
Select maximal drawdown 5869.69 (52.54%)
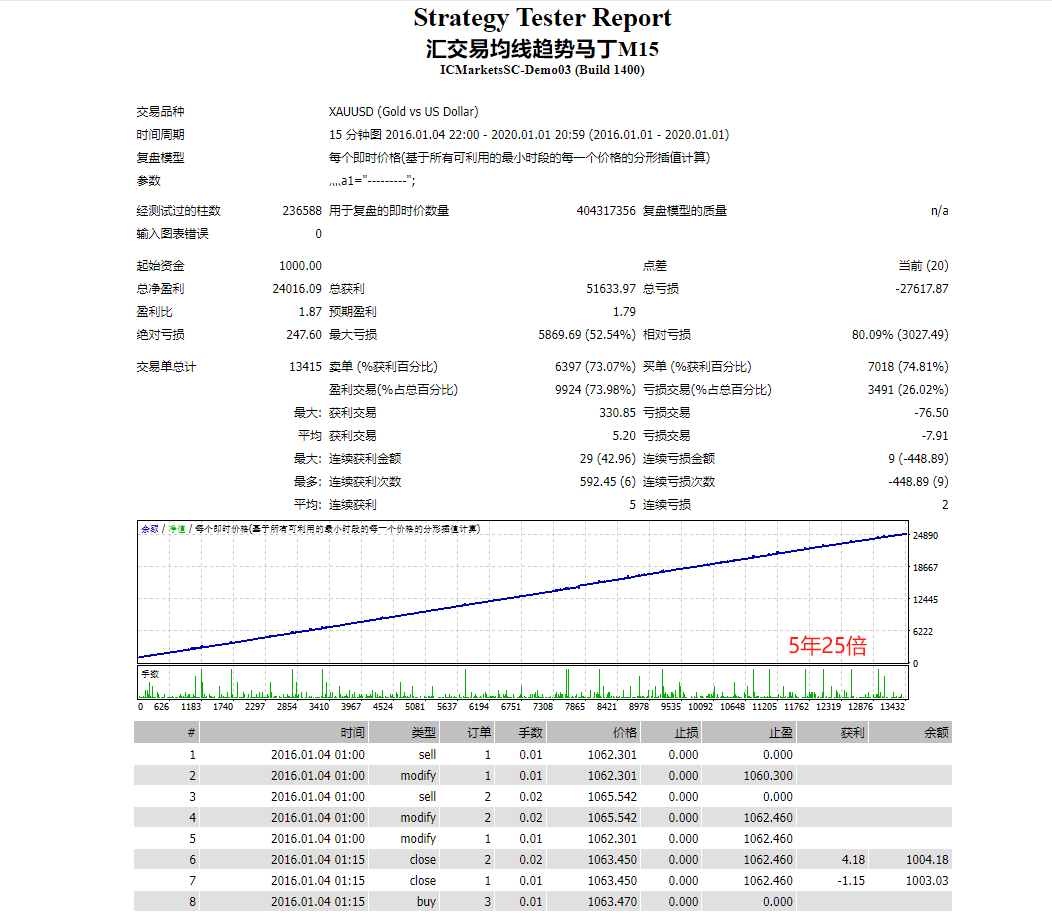587,335
